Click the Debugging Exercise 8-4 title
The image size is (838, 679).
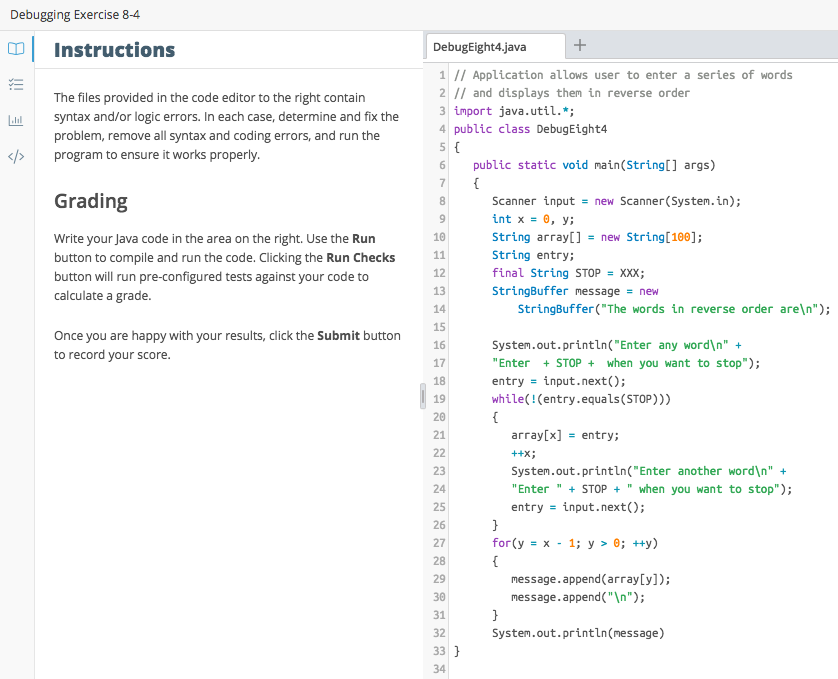[x=76, y=14]
